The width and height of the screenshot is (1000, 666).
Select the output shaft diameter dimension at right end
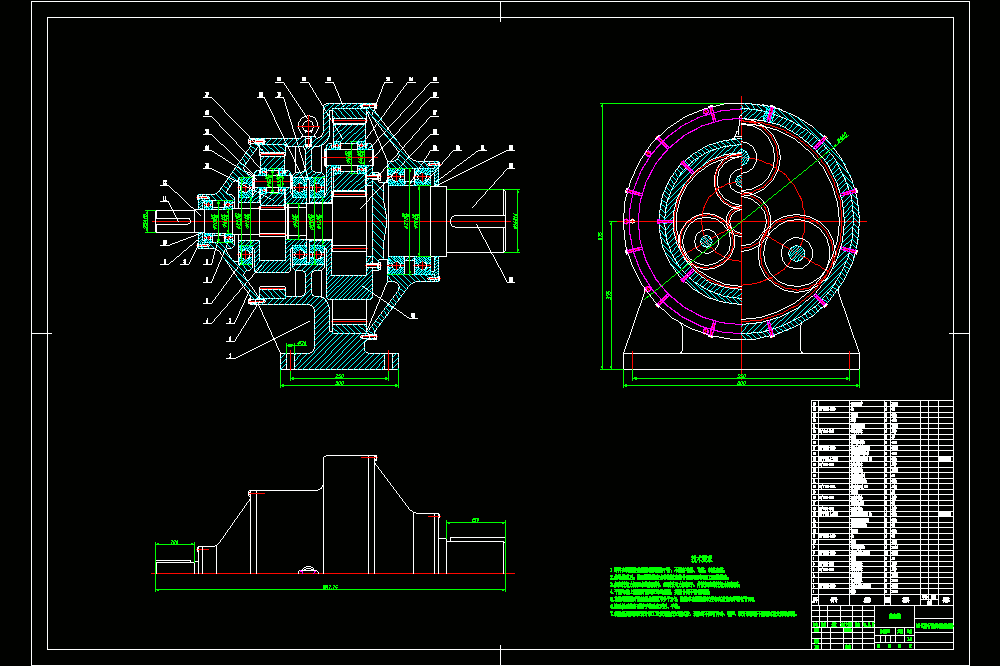pyautogui.click(x=515, y=221)
